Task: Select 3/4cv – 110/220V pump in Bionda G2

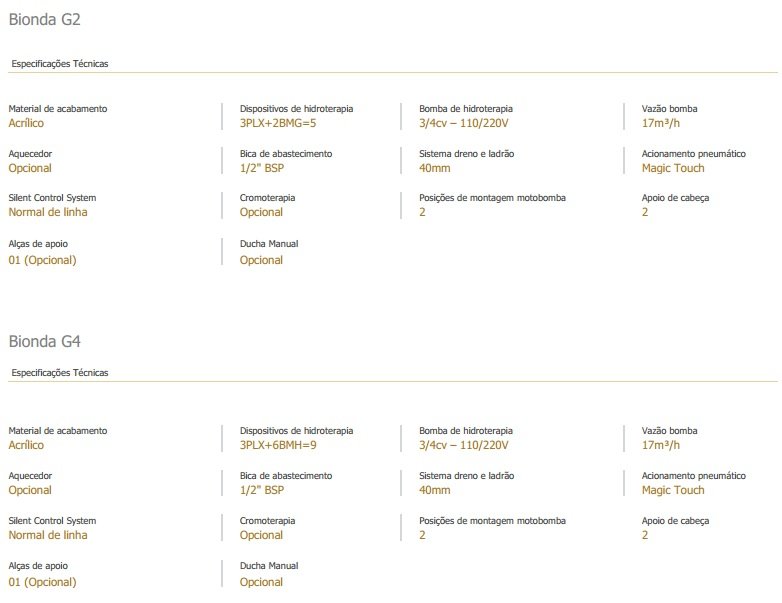Action: tap(464, 123)
